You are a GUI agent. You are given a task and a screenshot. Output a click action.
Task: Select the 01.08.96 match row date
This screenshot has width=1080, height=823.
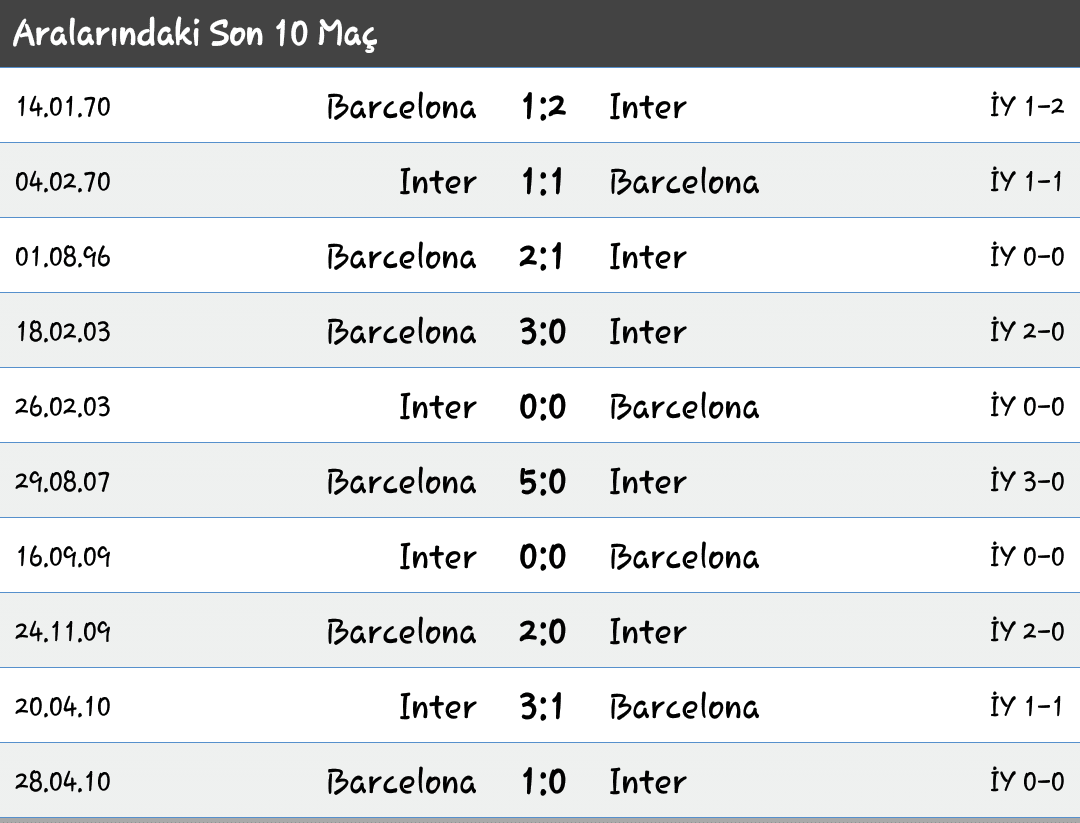pyautogui.click(x=63, y=257)
